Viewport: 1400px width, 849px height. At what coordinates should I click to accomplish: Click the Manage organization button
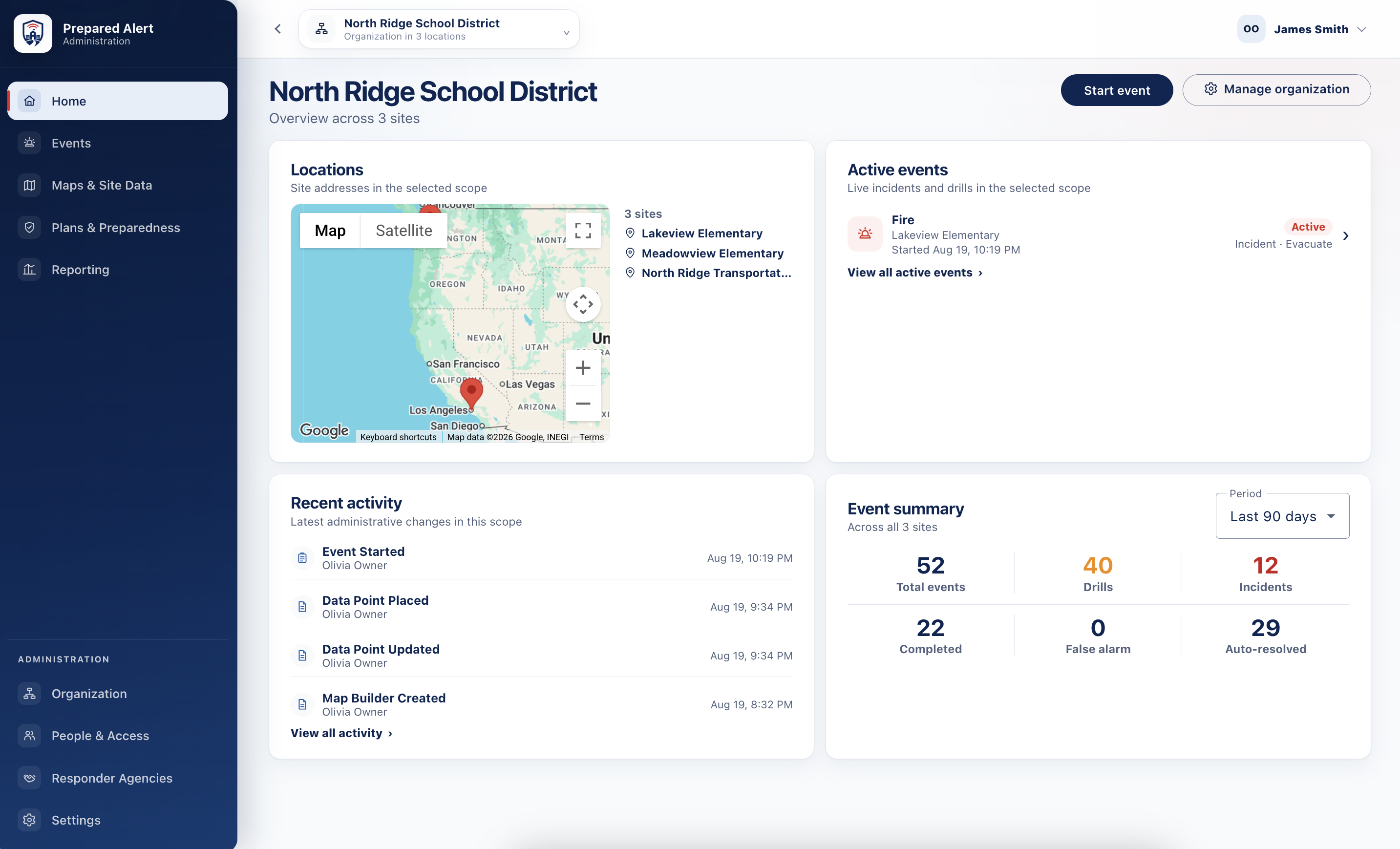point(1276,90)
